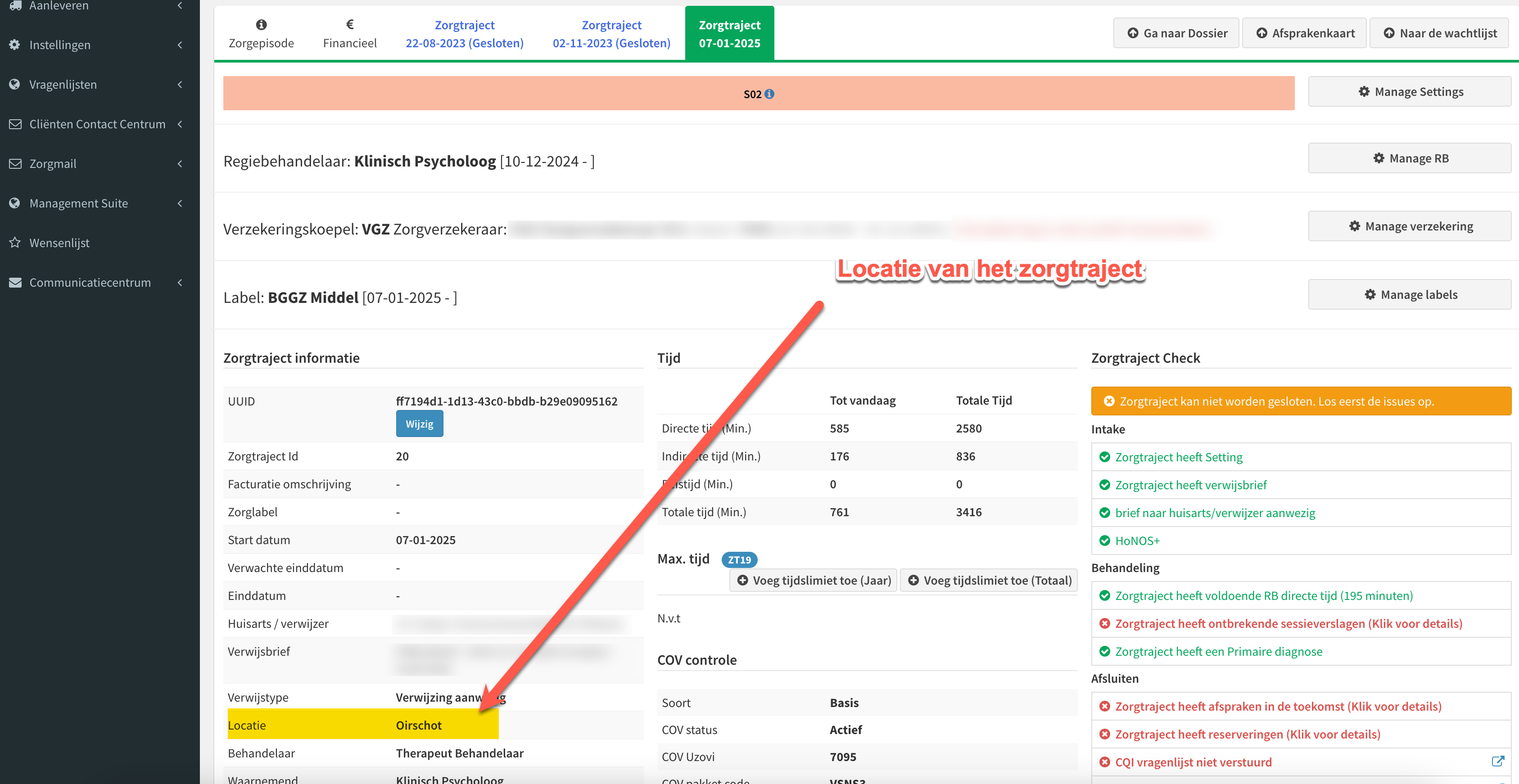Click Voeg tijdslimiet toe (Jaar) button
The width and height of the screenshot is (1519, 784).
click(813, 580)
